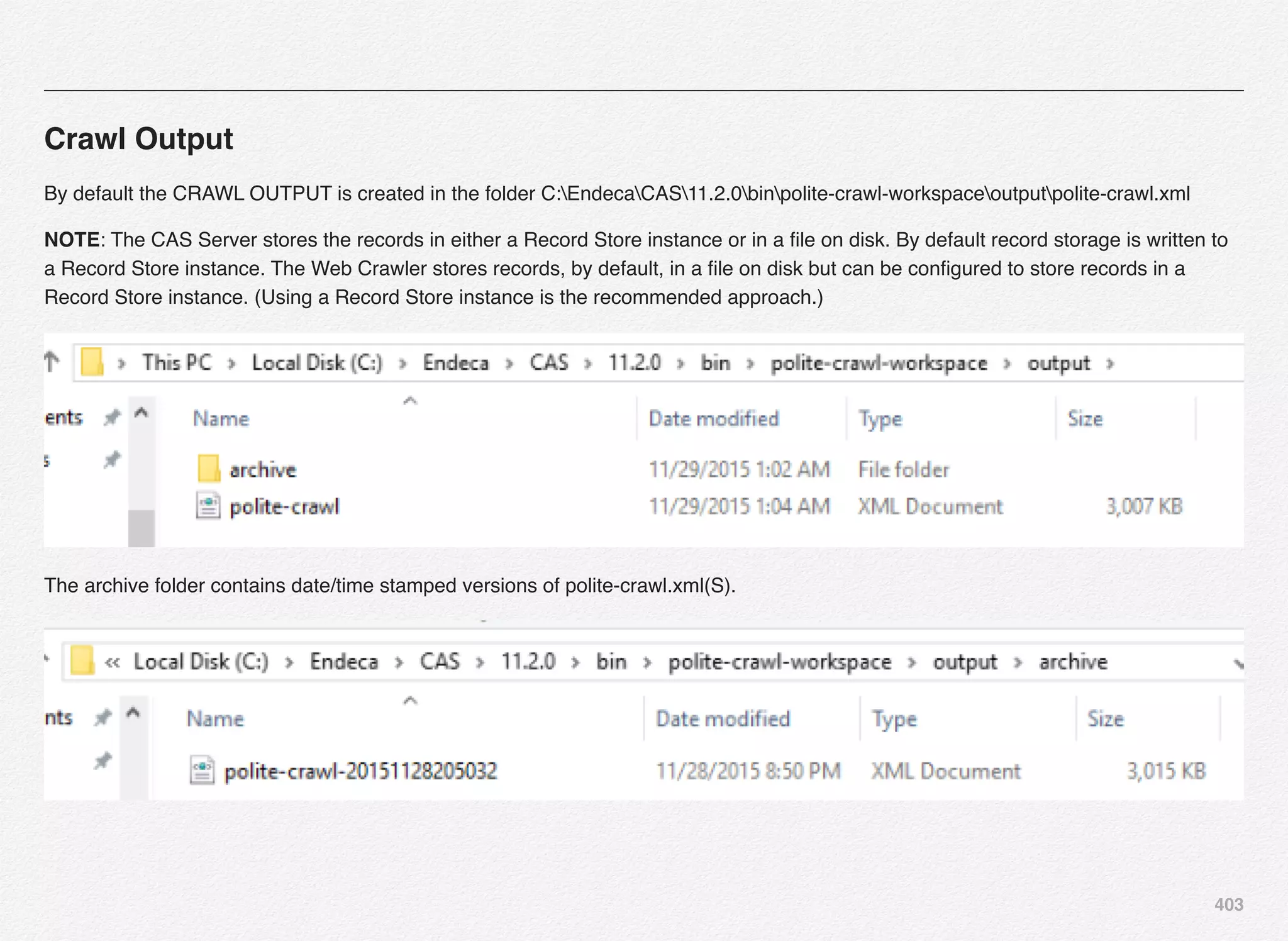Click 'Endeca' breadcrumb in the output window
This screenshot has height=941, width=1288.
click(x=455, y=363)
